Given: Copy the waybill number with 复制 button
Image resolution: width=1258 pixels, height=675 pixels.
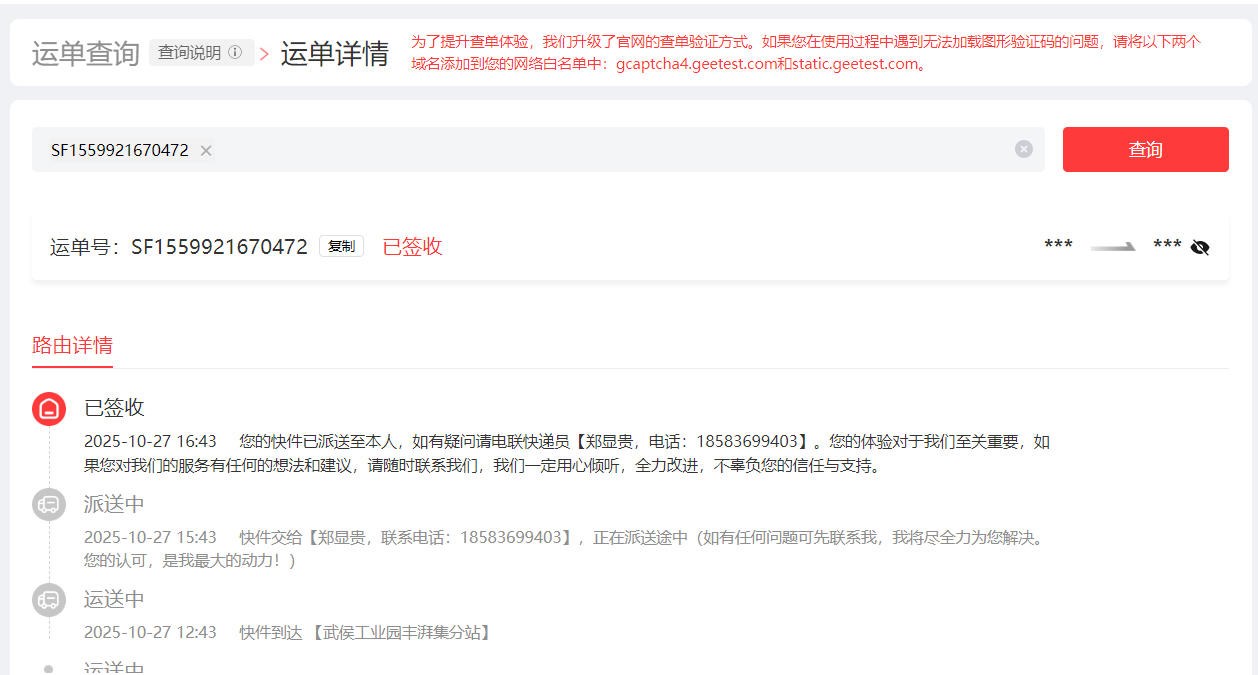Looking at the screenshot, I should pyautogui.click(x=341, y=246).
